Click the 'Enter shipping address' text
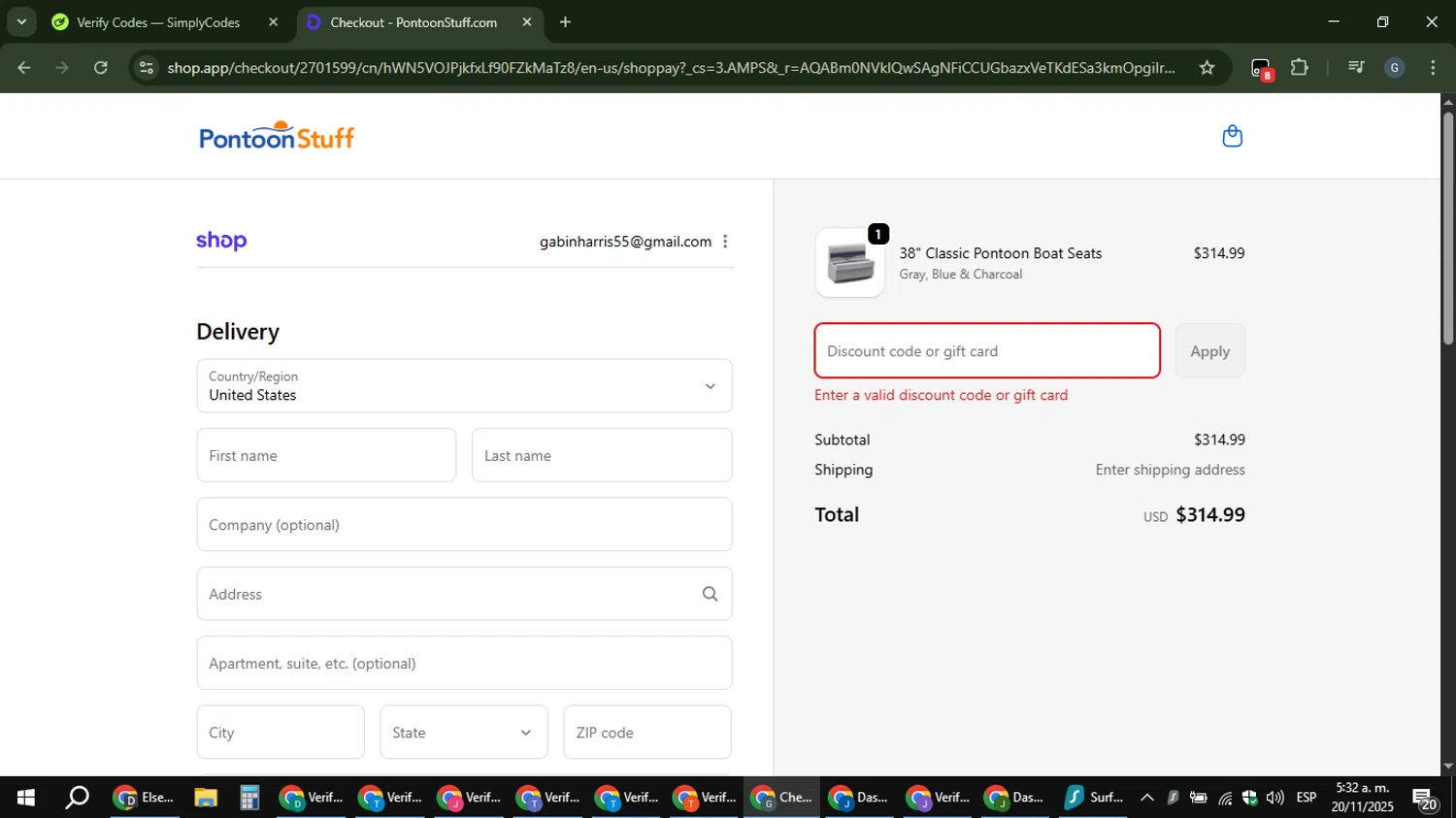The height and width of the screenshot is (818, 1456). tap(1170, 470)
